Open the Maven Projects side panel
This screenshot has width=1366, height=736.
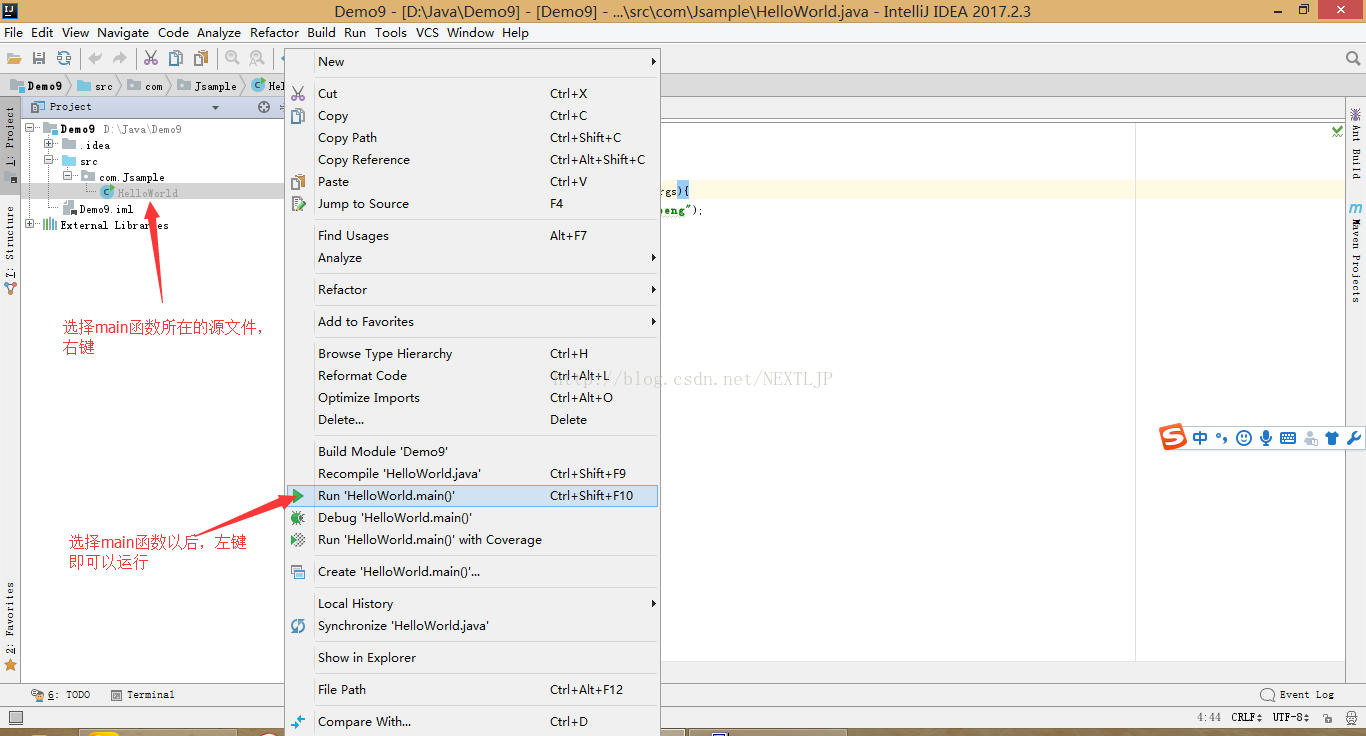pos(1356,252)
